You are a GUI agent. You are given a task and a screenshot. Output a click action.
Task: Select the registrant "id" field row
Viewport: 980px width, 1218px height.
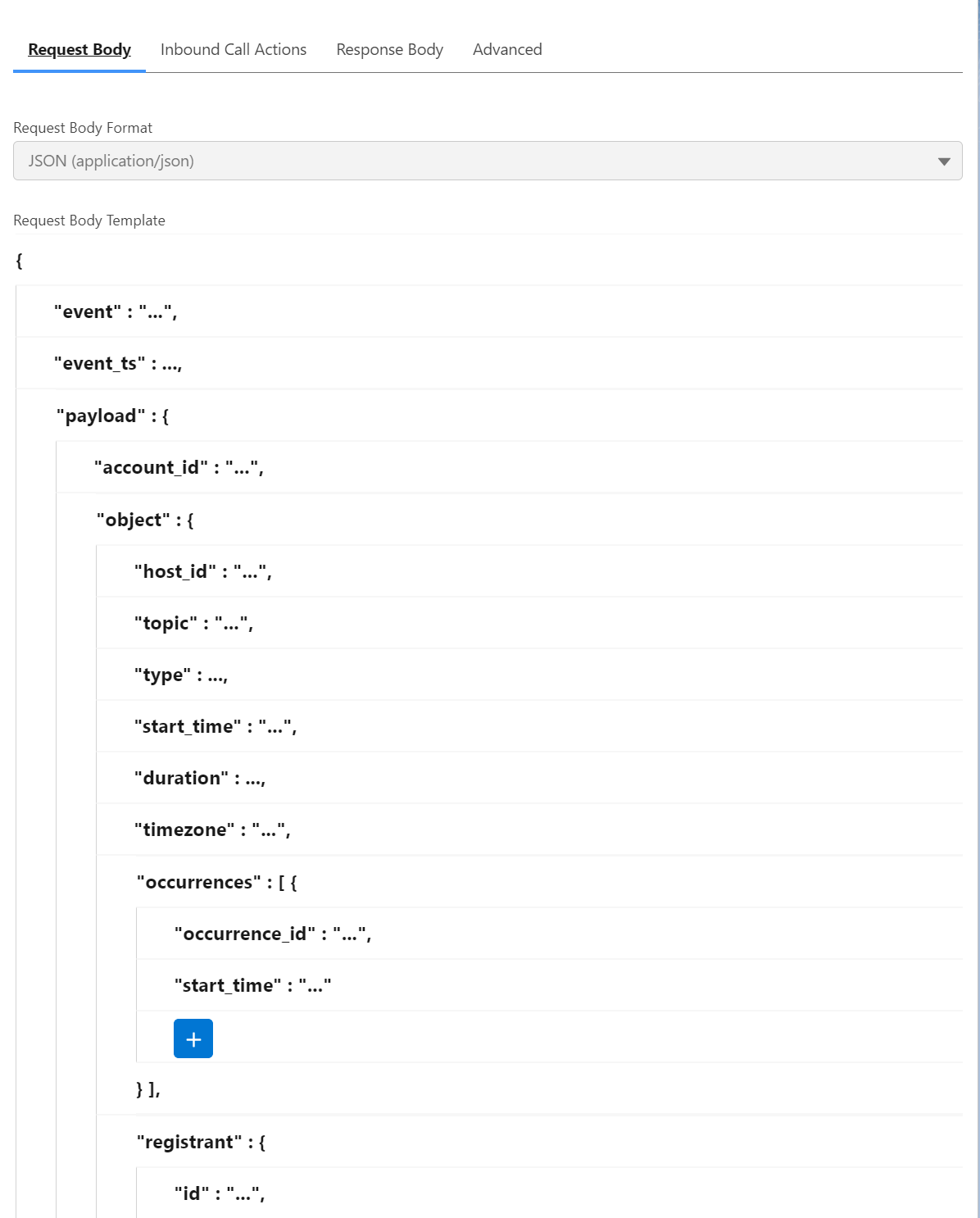[220, 1193]
